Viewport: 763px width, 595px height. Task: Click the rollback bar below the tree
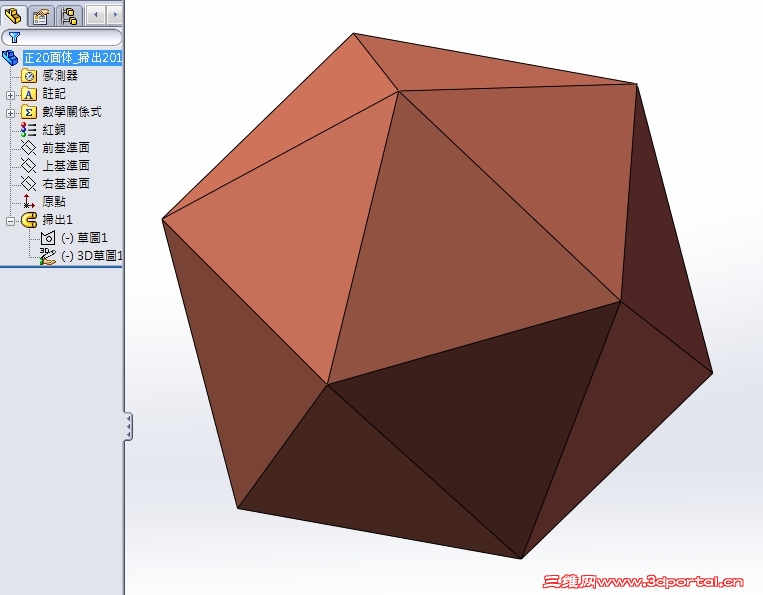(x=61, y=266)
